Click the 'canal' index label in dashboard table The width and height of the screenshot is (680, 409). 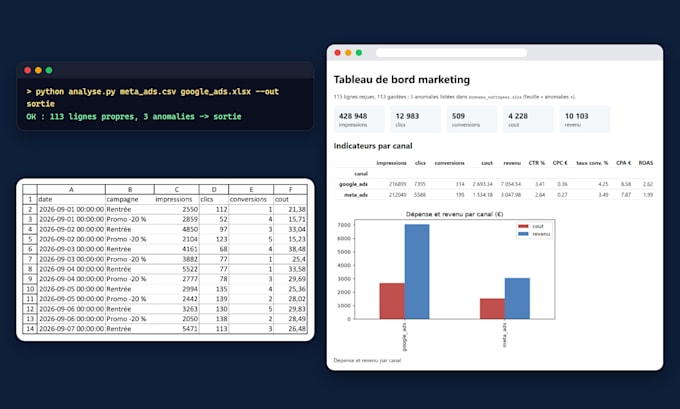coord(361,173)
